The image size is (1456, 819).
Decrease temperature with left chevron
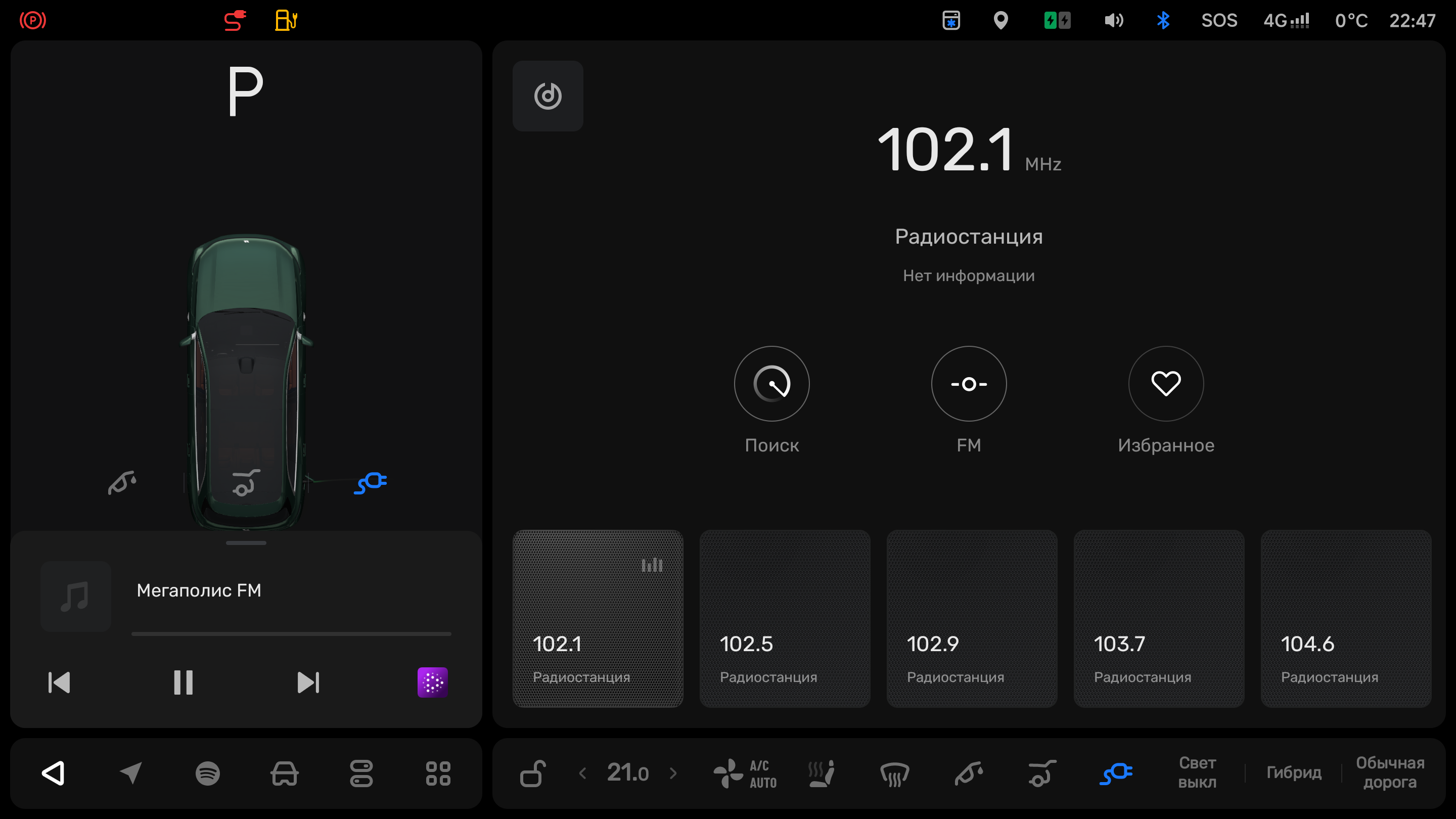pyautogui.click(x=583, y=773)
